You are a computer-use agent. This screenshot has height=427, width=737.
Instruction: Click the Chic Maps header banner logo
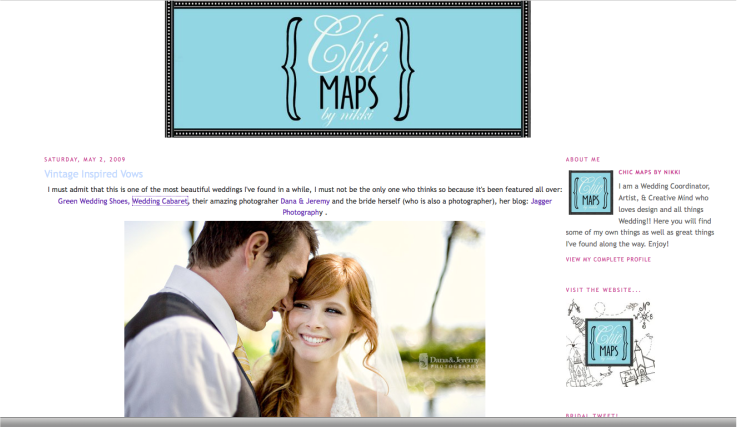[348, 68]
